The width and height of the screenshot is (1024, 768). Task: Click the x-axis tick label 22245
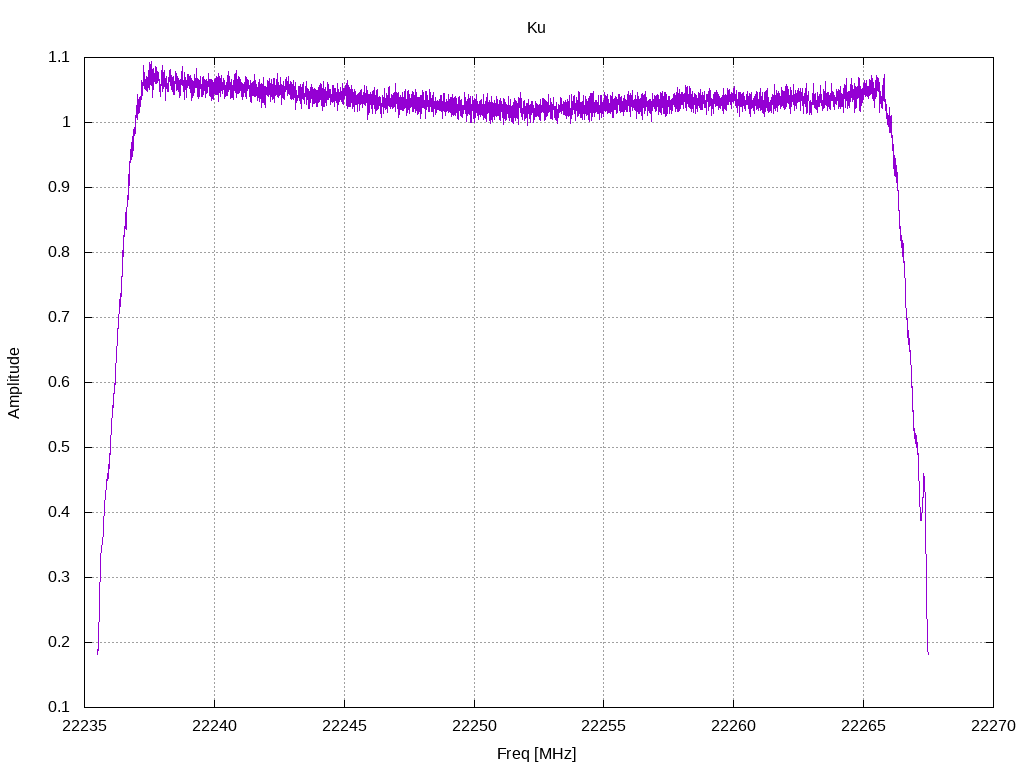pos(344,726)
